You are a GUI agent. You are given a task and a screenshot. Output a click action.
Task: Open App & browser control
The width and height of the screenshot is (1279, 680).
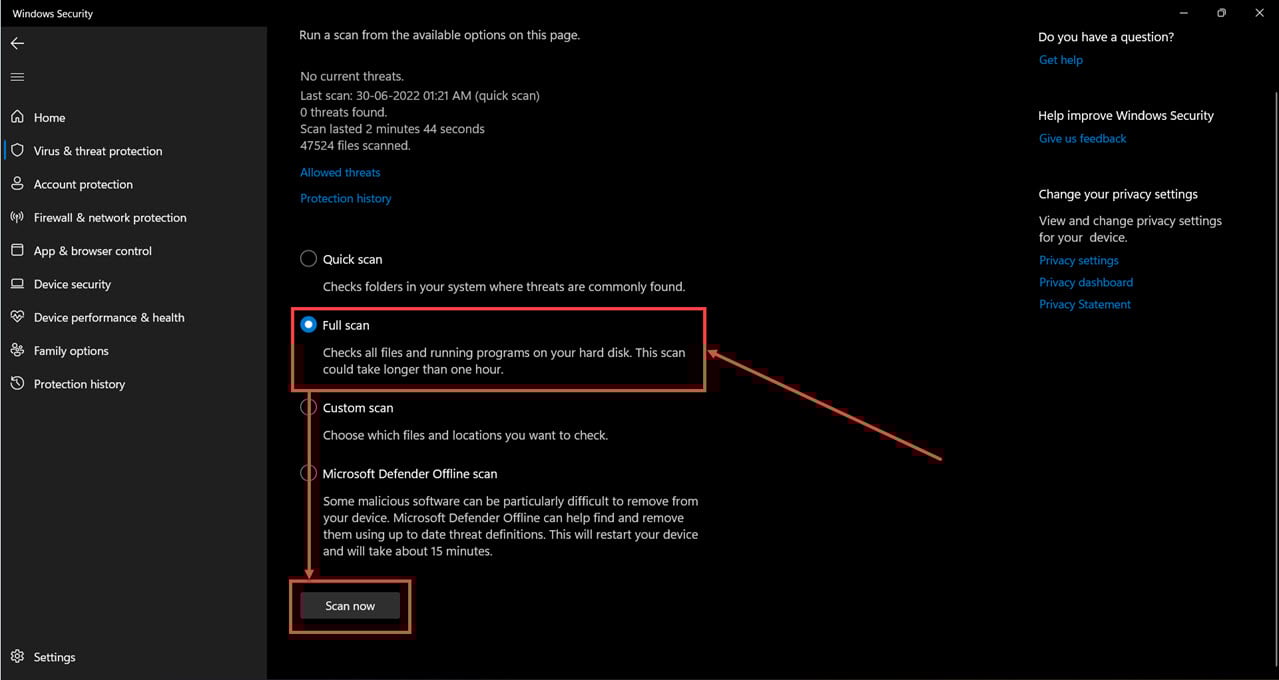coord(92,250)
